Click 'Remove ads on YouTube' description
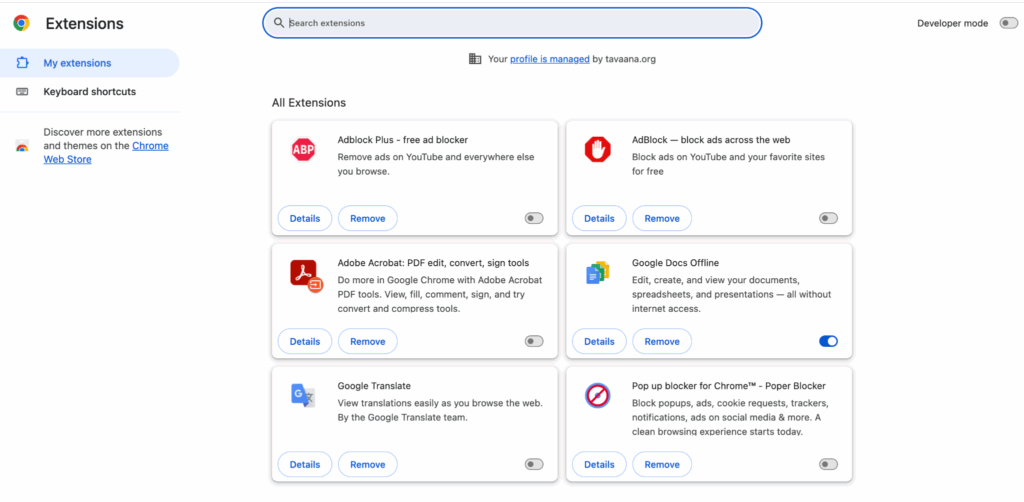 [x=438, y=165]
